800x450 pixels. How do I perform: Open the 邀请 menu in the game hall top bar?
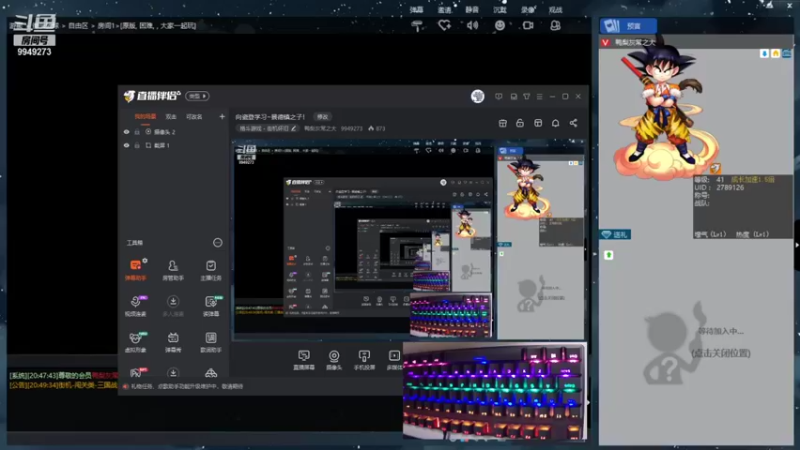(444, 10)
